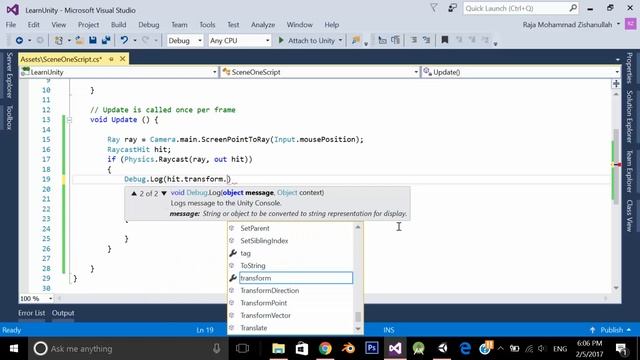Viewport: 640px width, 360px height.
Task: Open the Solution Explorer side panel
Action: 629,117
